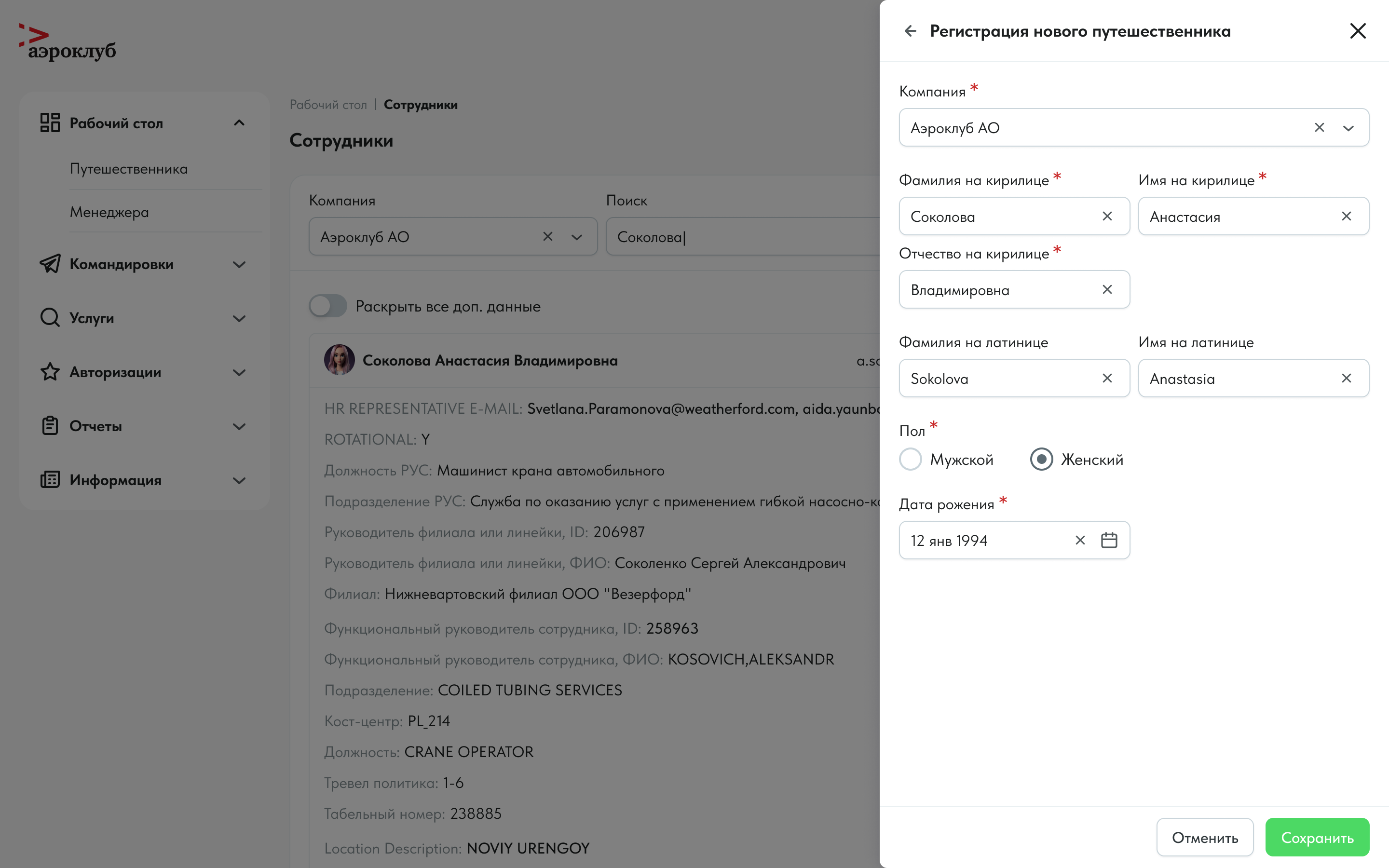Toggle Раскрыть все доп. данные switch
The image size is (1389, 868).
(328, 306)
